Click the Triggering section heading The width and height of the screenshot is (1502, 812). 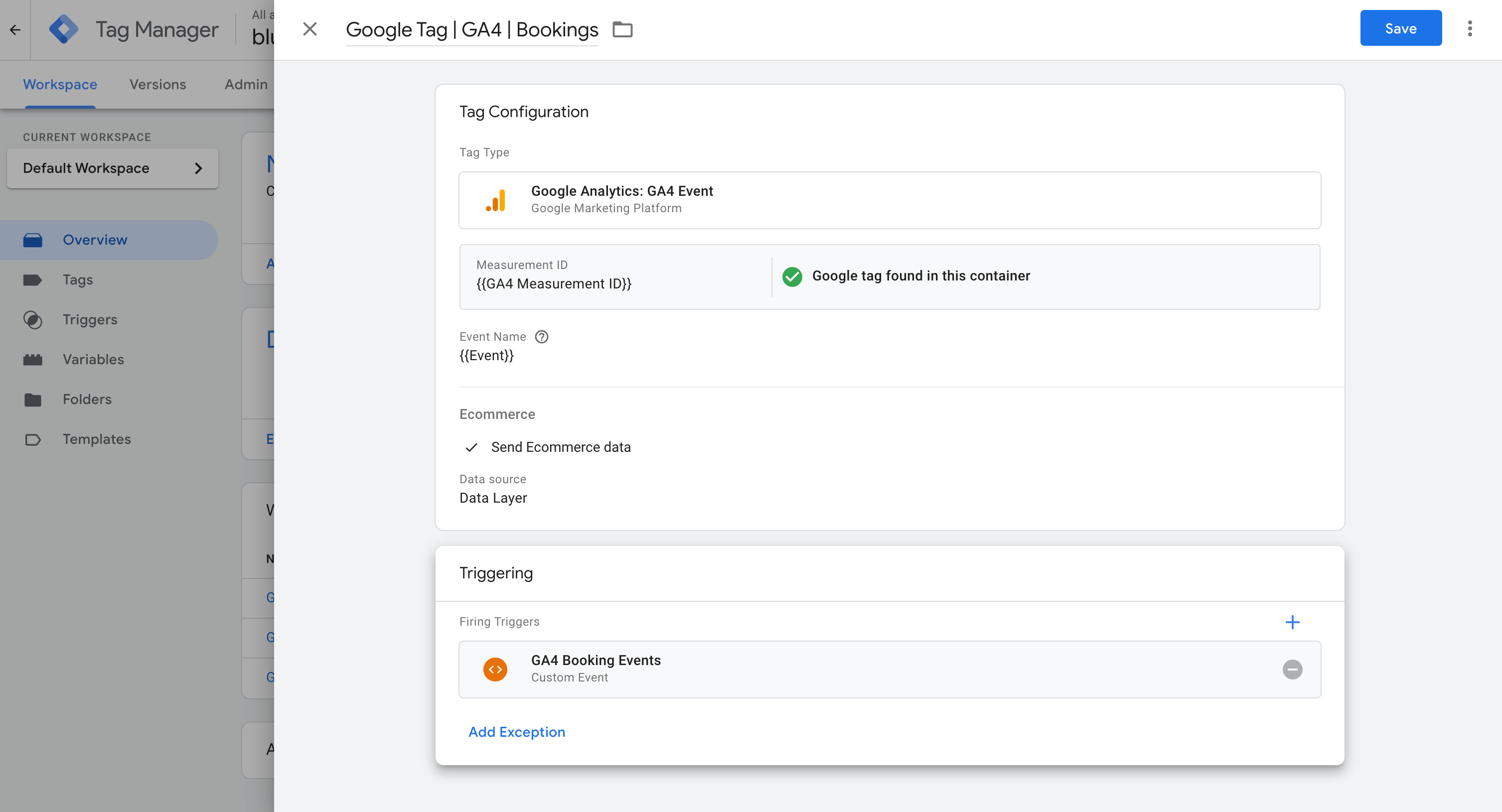pyautogui.click(x=496, y=573)
